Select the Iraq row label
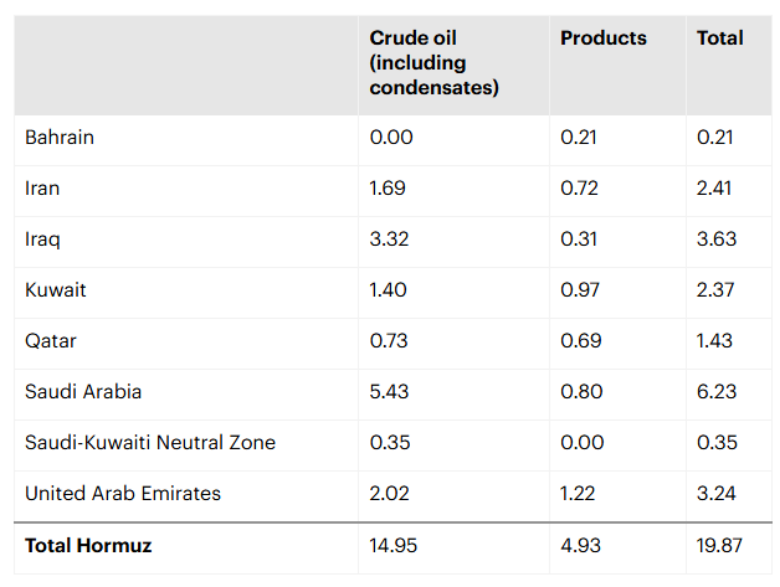Screen dimensions: 780x587 [x=42, y=240]
